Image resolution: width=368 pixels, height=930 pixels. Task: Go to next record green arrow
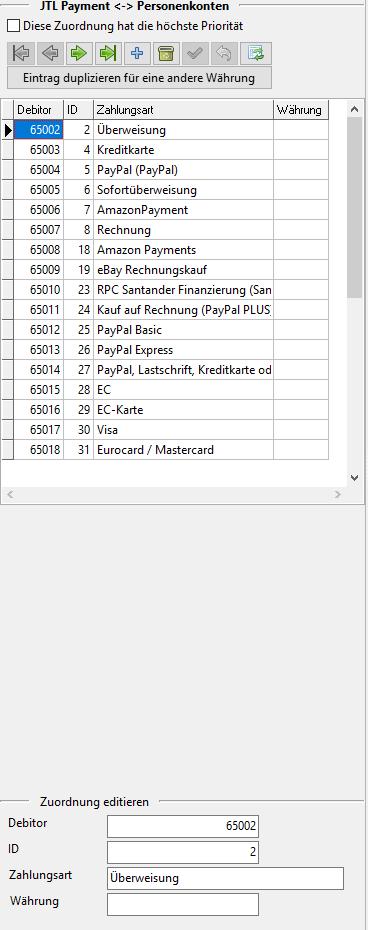[x=80, y=53]
